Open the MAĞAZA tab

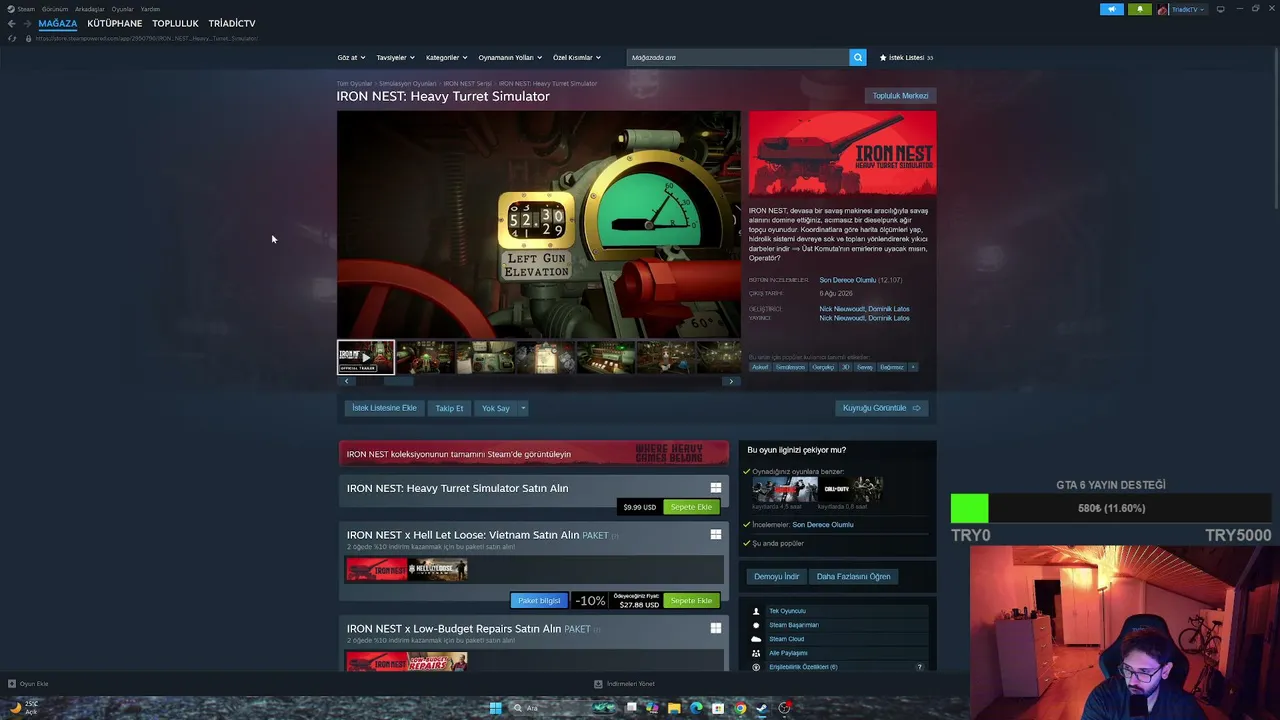point(58,23)
